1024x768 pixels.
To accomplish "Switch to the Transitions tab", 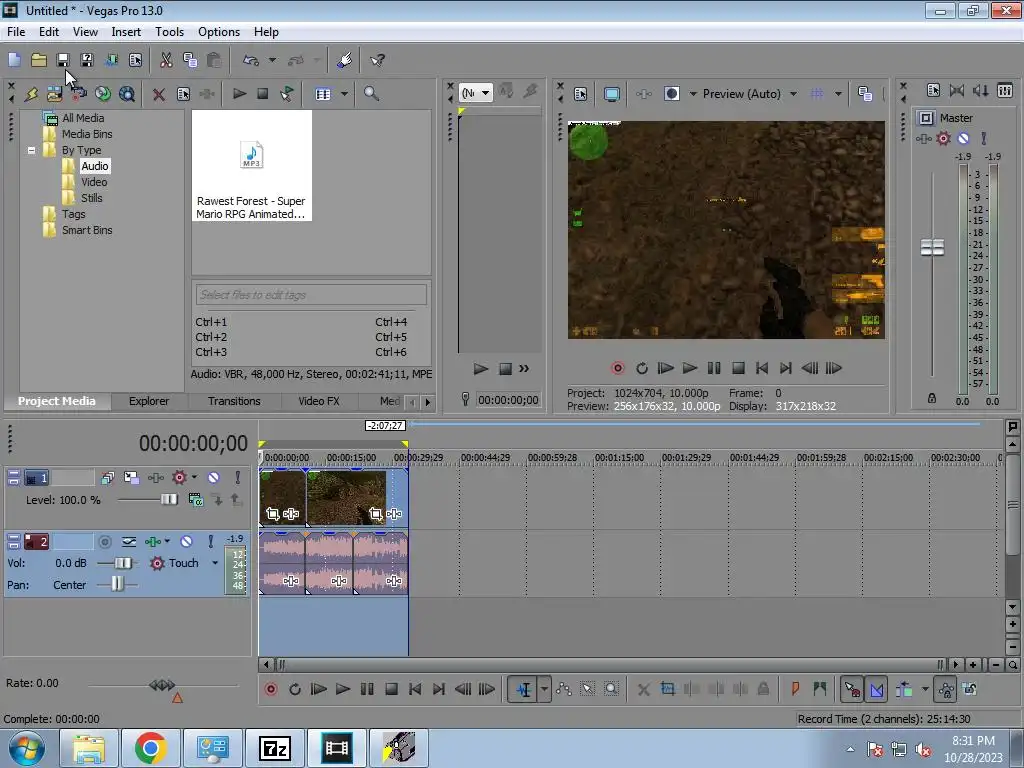I will click(234, 401).
